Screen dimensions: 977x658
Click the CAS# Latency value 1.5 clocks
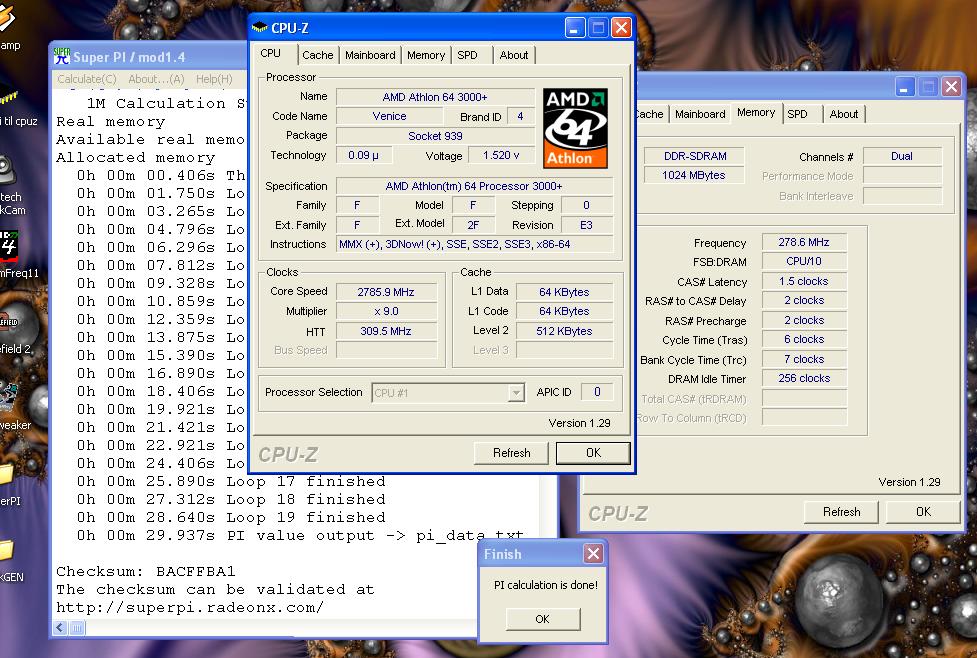point(804,282)
